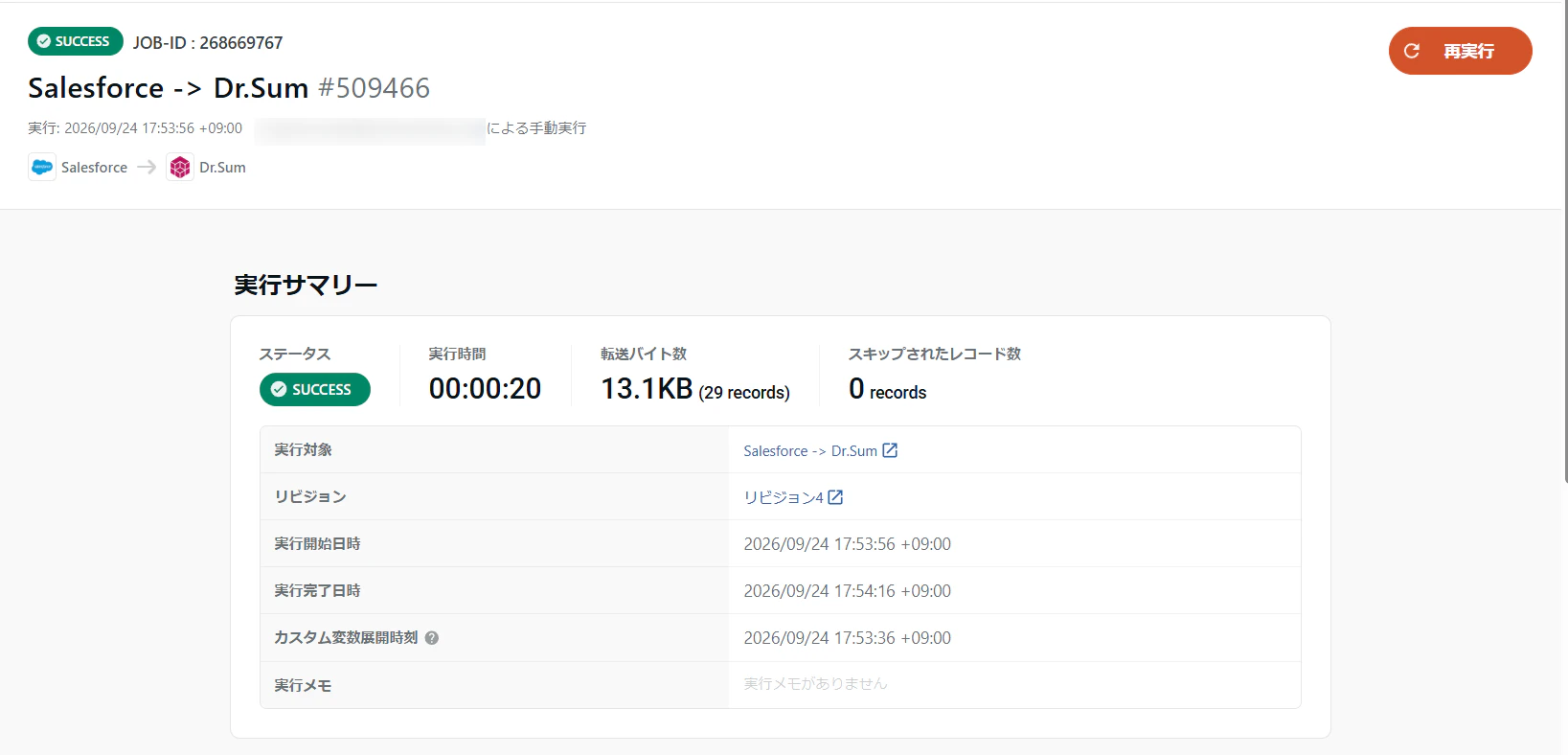
Task: Click end time 2026/09/24 17:54:16
Action: point(848,591)
